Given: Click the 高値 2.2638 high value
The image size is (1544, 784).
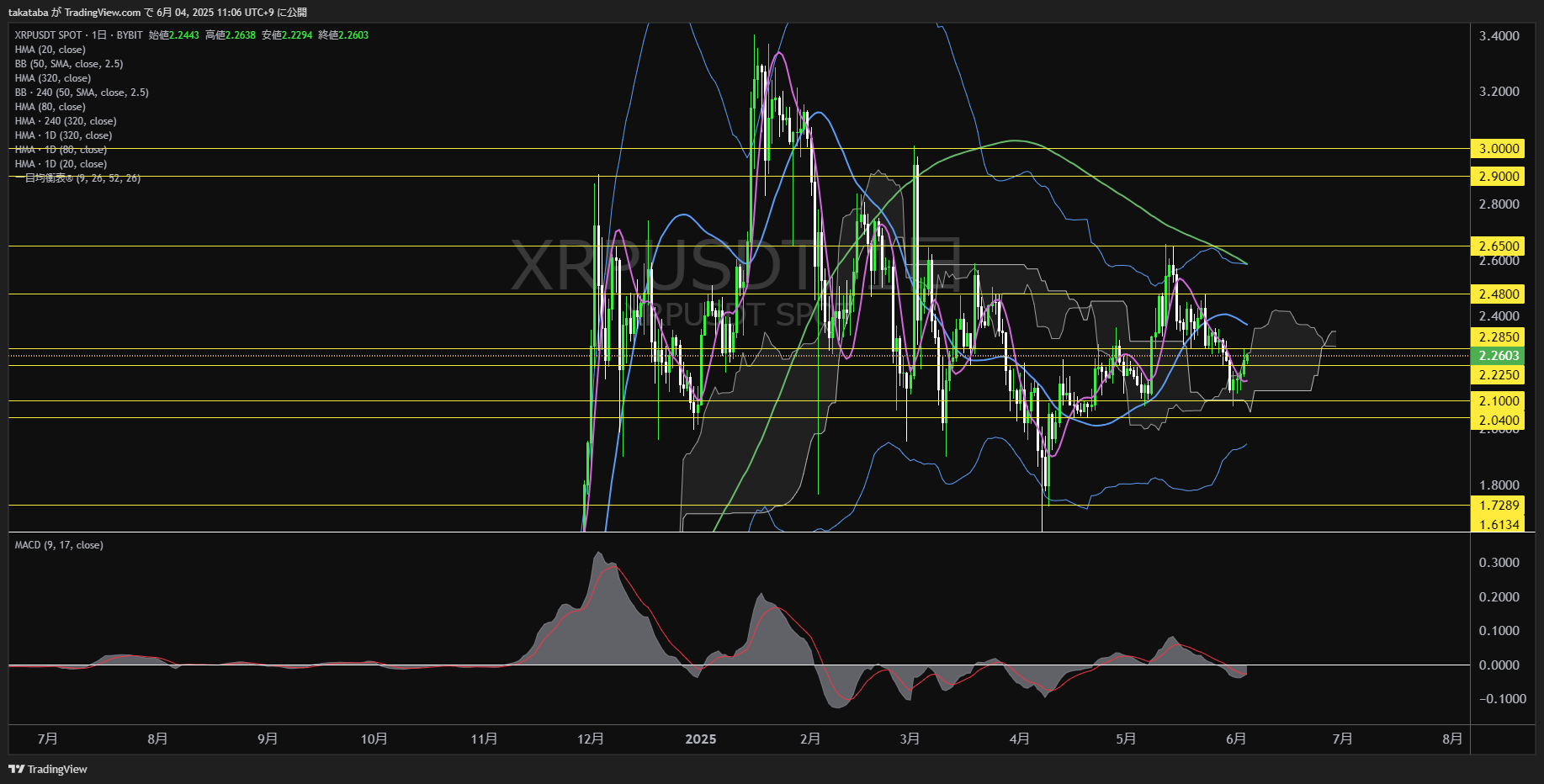Looking at the screenshot, I should (231, 34).
